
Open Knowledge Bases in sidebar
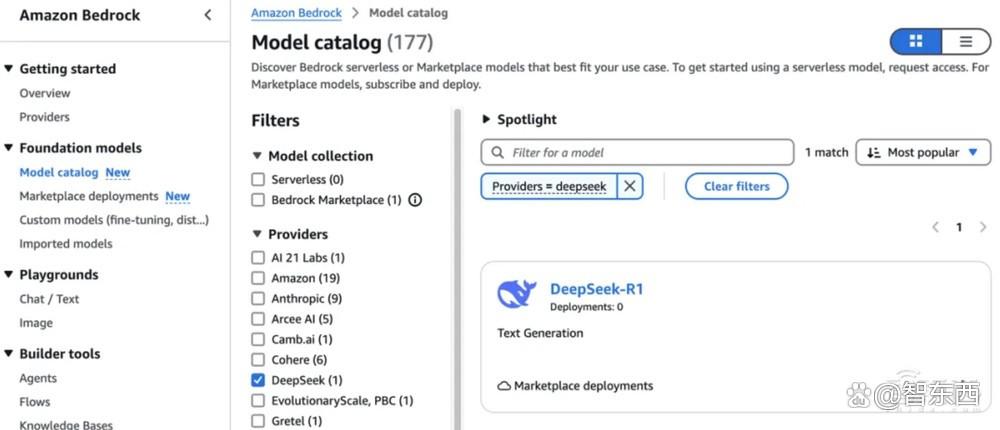(x=66, y=424)
